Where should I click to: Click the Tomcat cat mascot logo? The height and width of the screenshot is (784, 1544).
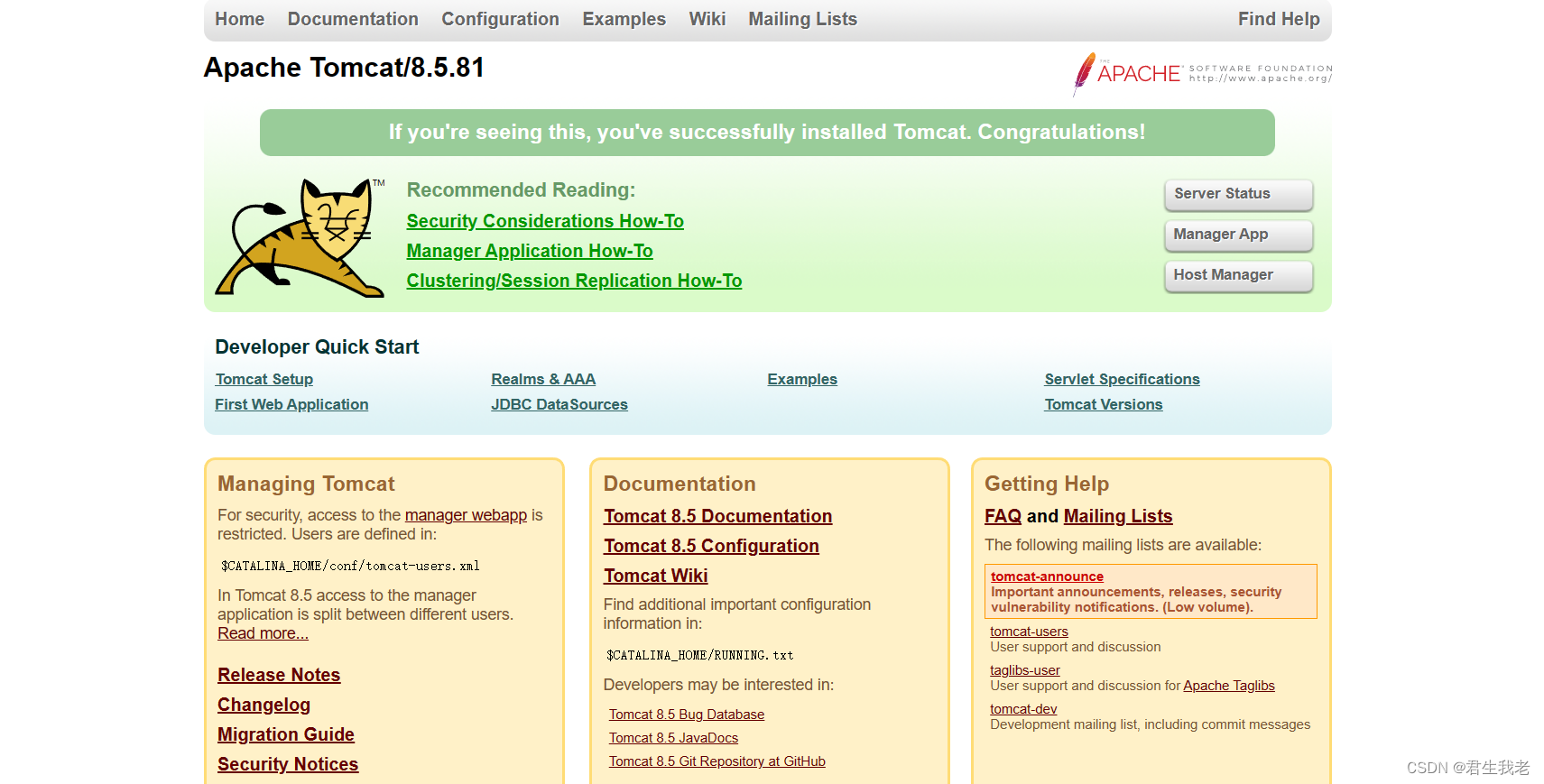pyautogui.click(x=300, y=237)
